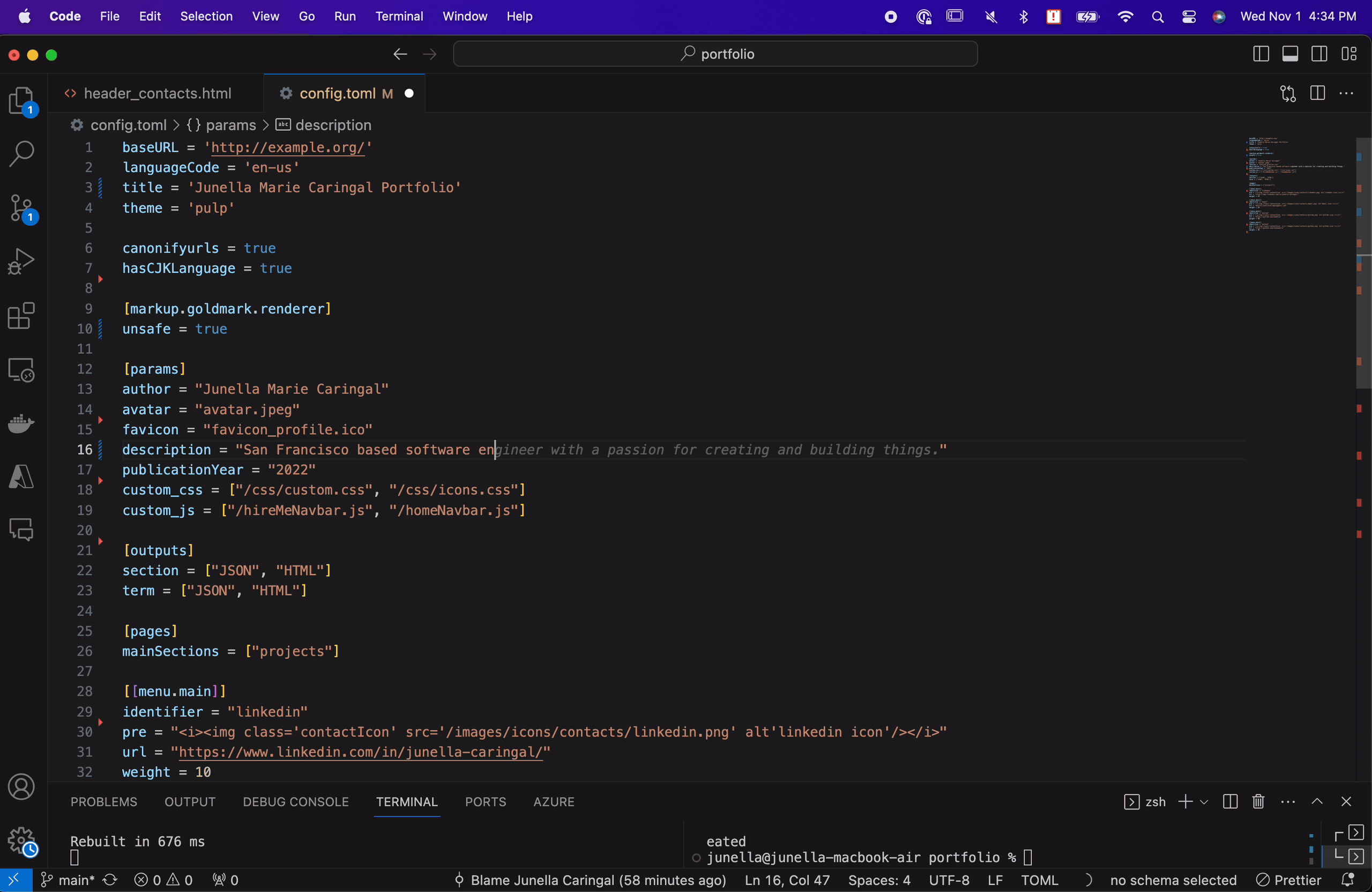The image size is (1372, 892).
Task: Open notifications bell in status bar
Action: pos(1348,880)
